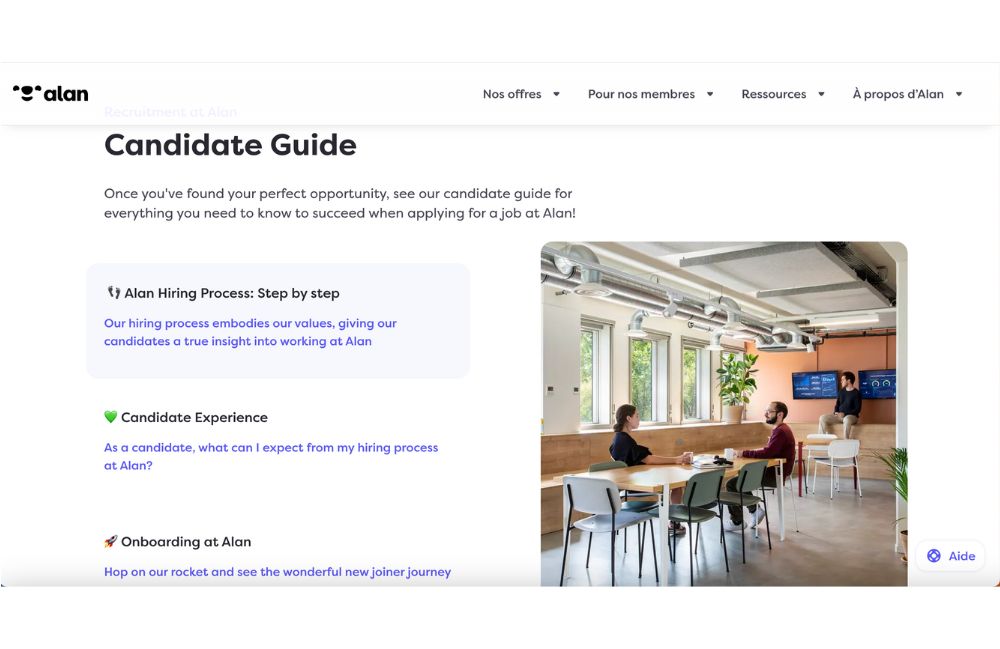Click the Candidate Guide title
Screen dimensions: 1000x649
pos(230,145)
